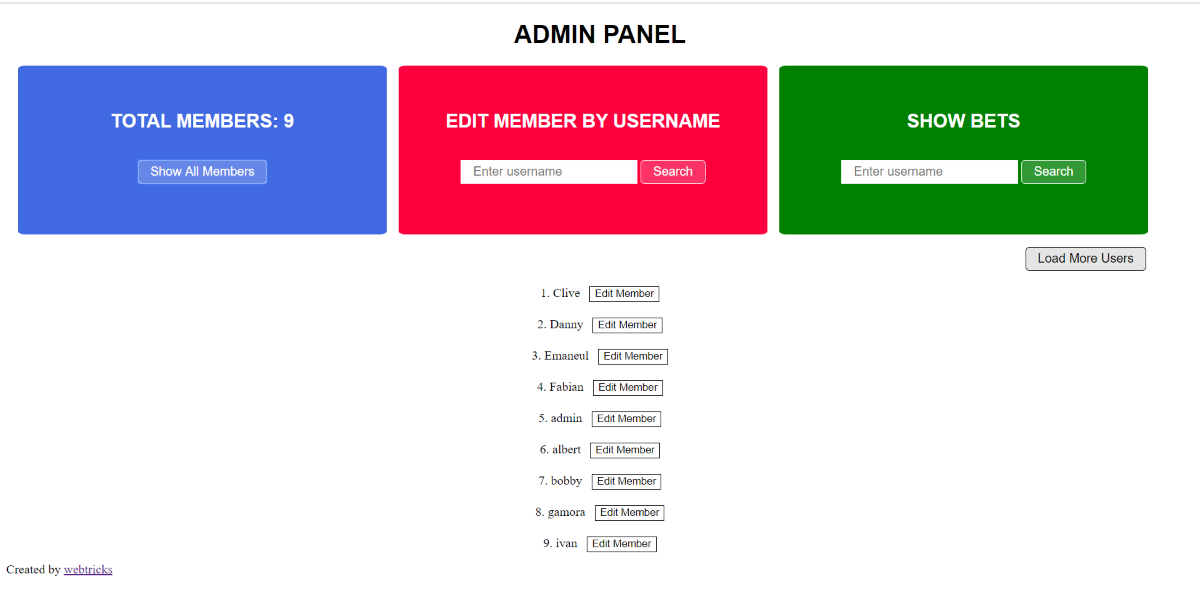
Task: Click the SHOW BETS card title
Action: [x=963, y=121]
